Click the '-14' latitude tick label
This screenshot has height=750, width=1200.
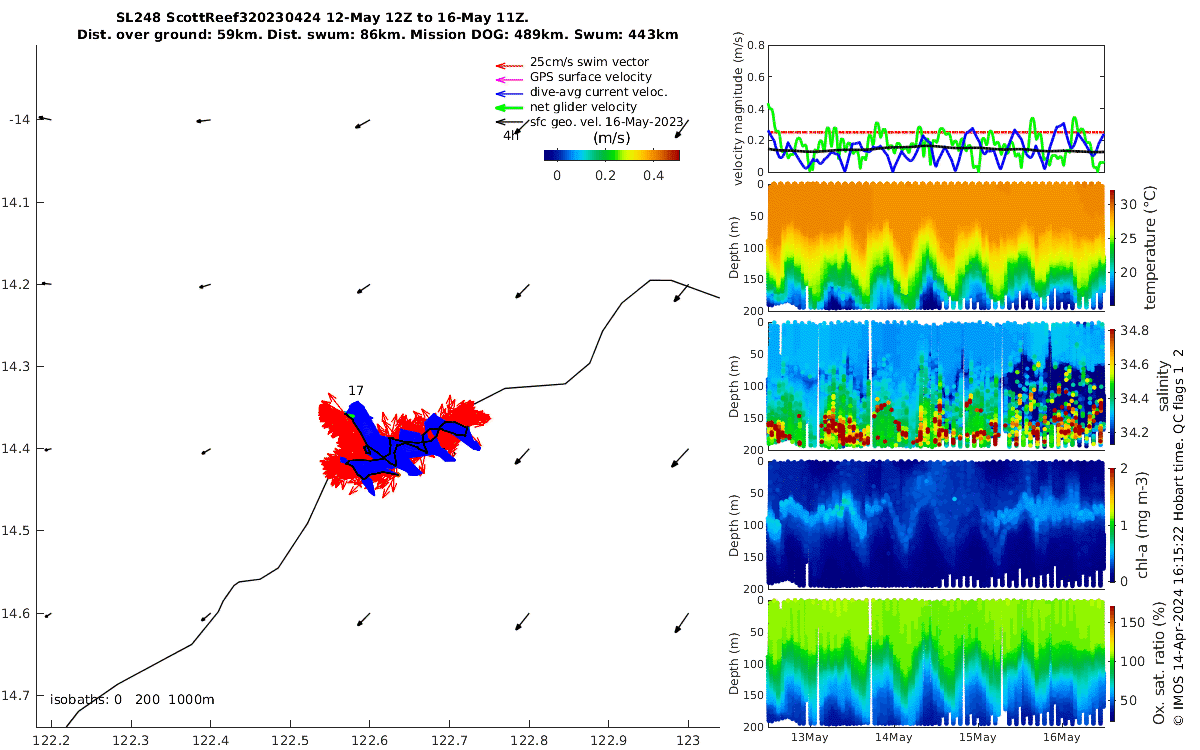pyautogui.click(x=20, y=120)
